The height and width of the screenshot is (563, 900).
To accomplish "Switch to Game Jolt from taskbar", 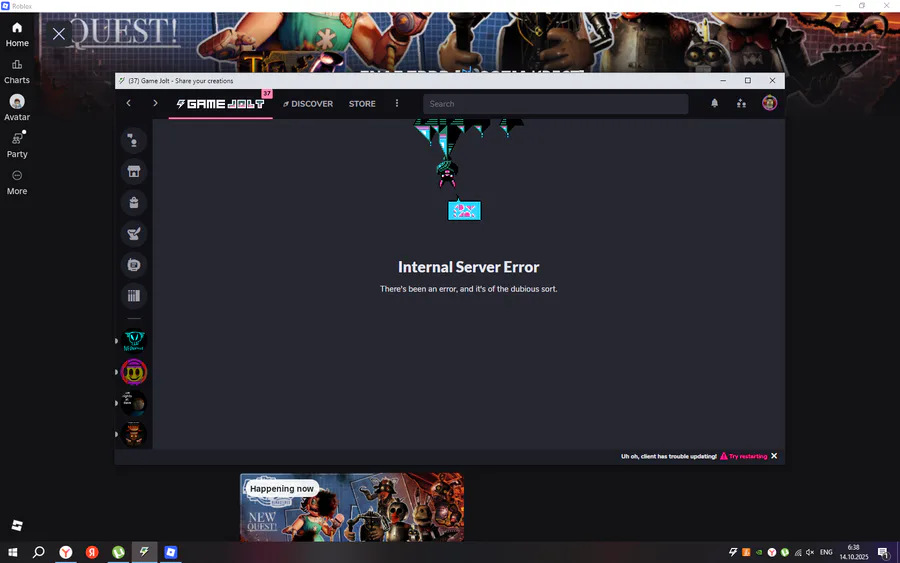I will (x=144, y=552).
